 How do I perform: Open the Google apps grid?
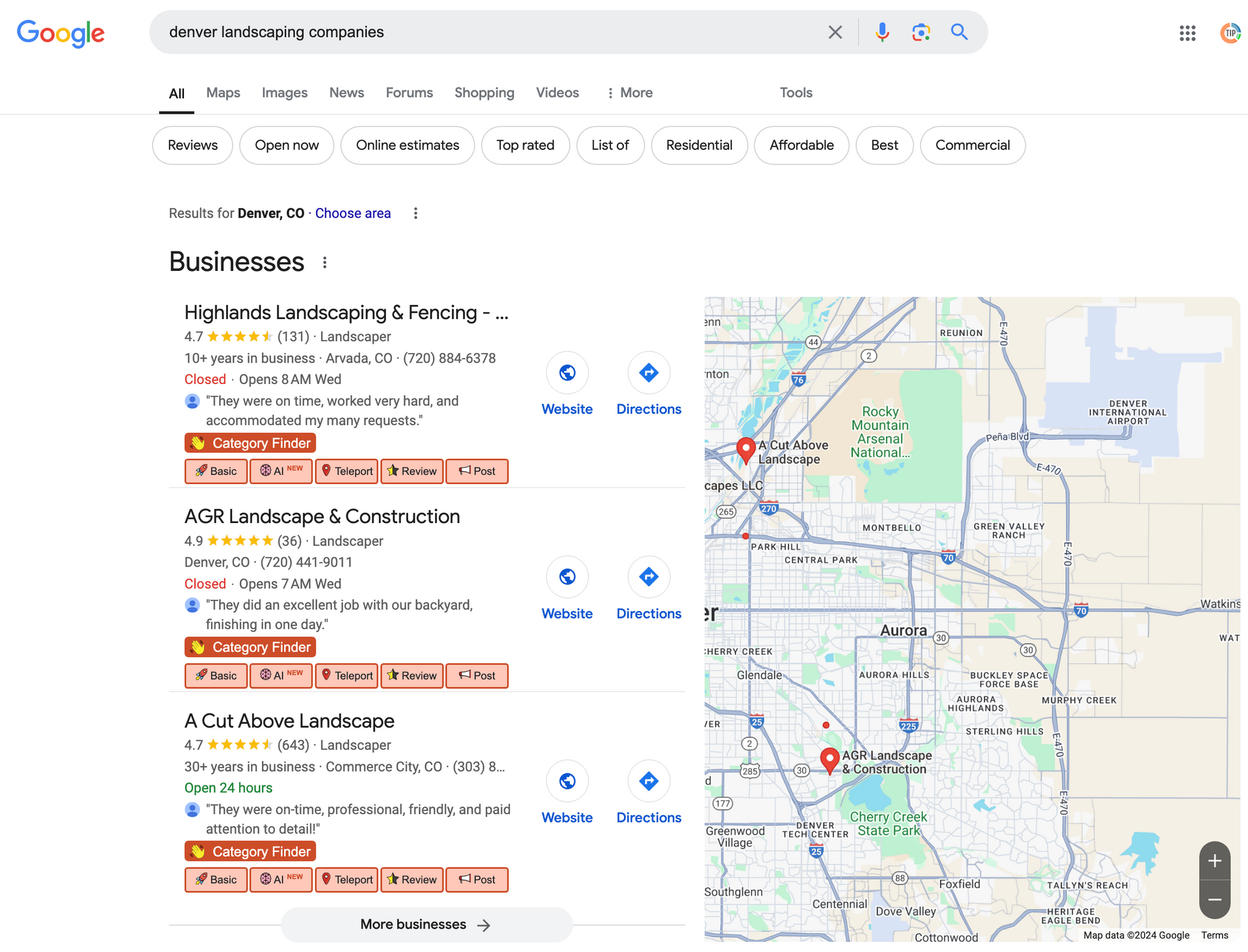(1188, 33)
